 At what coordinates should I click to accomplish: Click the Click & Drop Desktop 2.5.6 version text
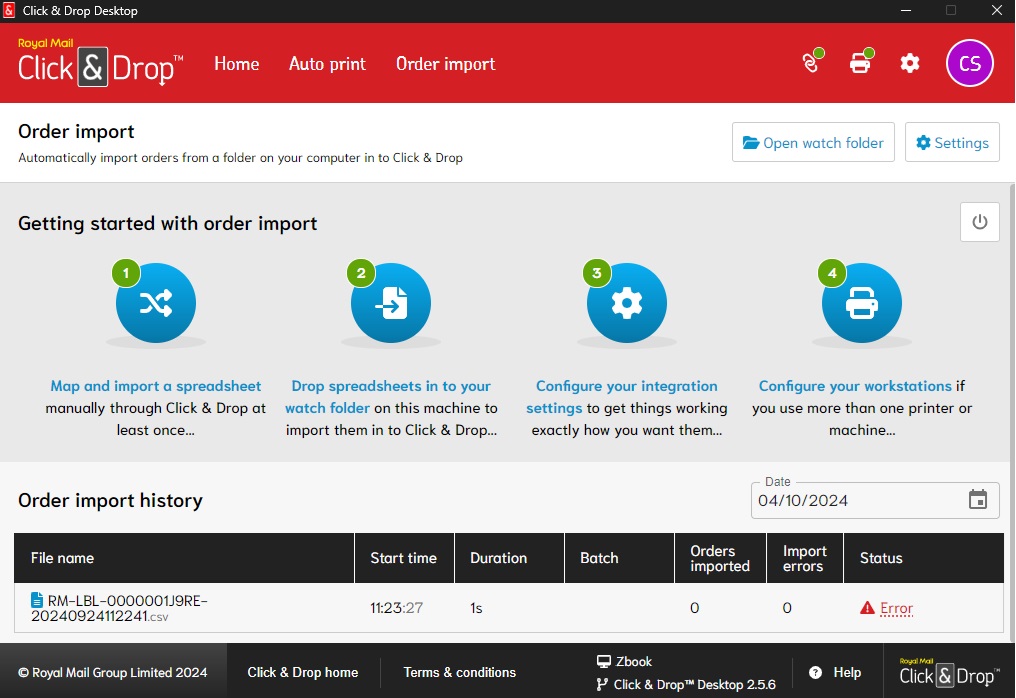[x=695, y=684]
